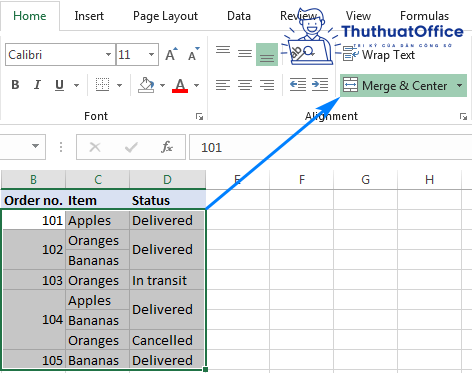
Task: Select the 'In transit' status cell
Action: coord(167,280)
